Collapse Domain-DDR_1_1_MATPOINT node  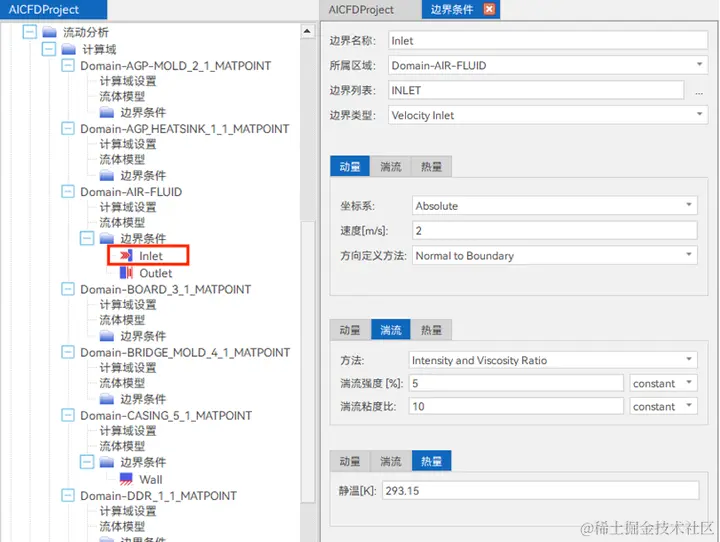pyautogui.click(x=68, y=495)
